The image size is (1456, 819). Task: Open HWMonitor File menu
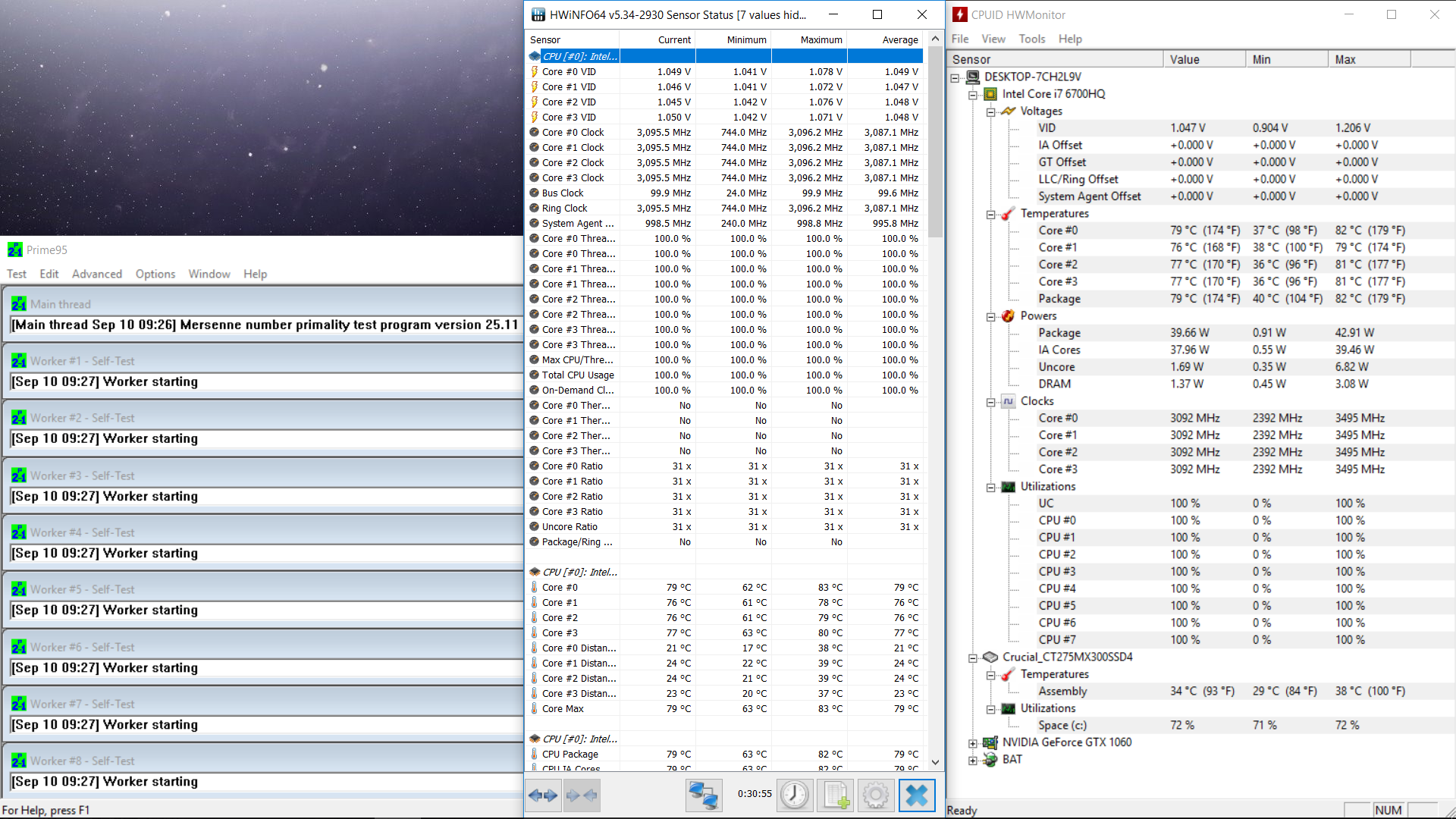coord(960,39)
